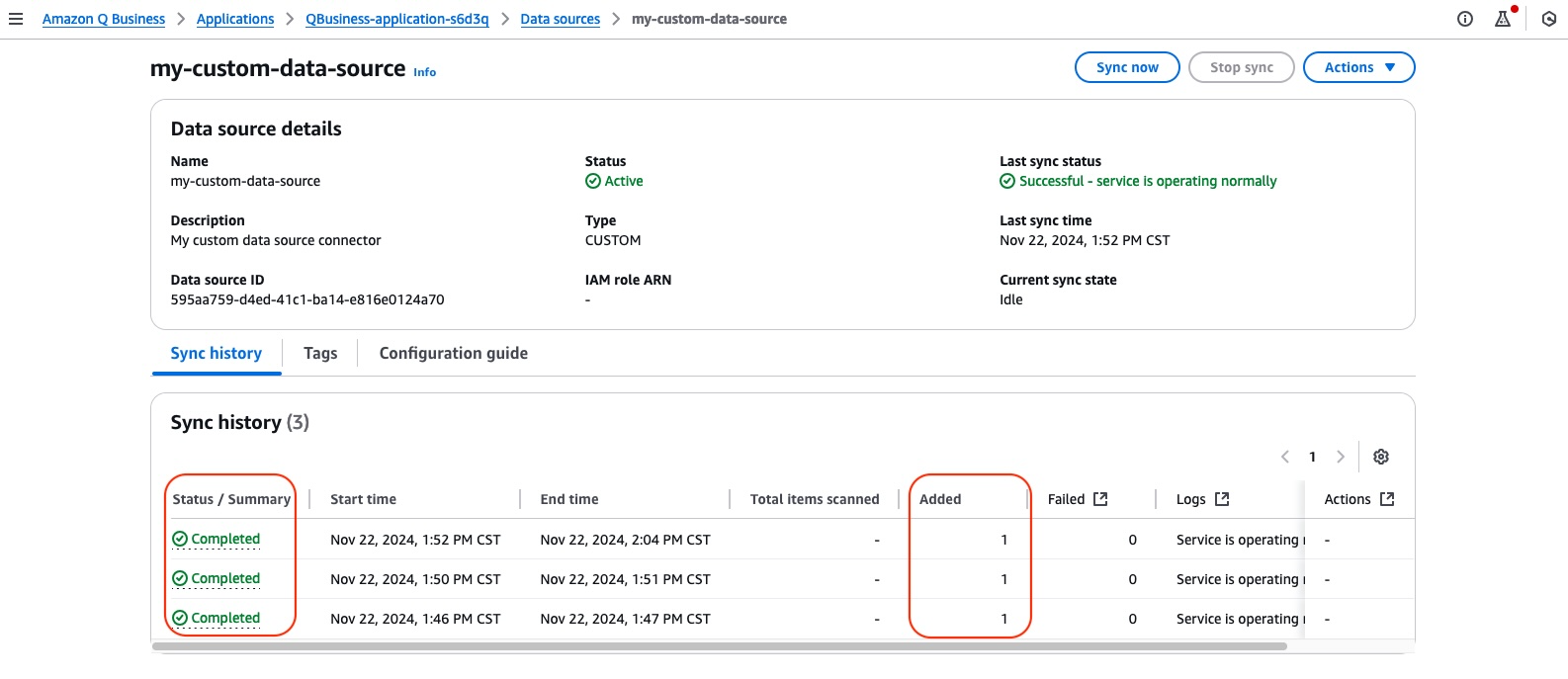Screen dimensions: 1568x679
Task: Click the horizontal scrollbar under sync table
Action: point(720,646)
